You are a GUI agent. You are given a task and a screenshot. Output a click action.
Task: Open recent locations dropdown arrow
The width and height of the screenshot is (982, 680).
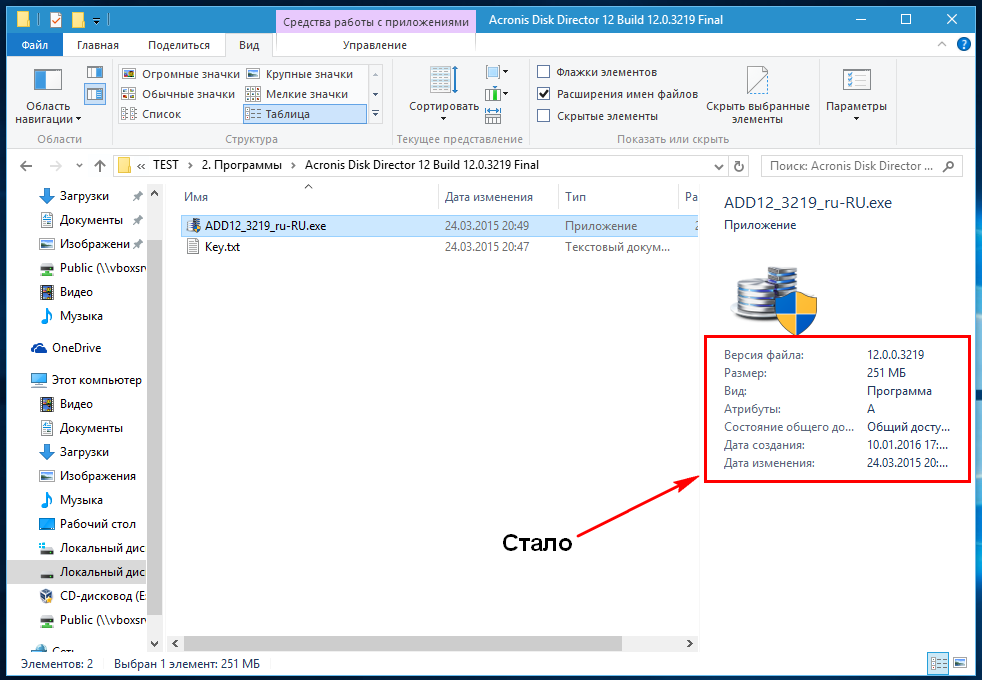pyautogui.click(x=79, y=166)
